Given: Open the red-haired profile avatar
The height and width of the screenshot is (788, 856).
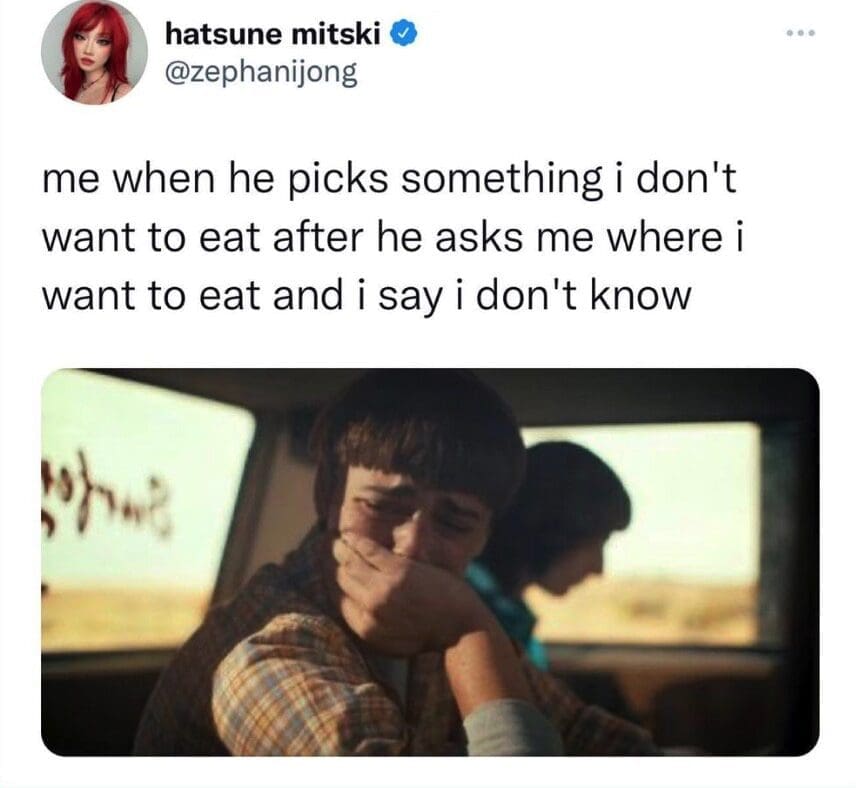Looking at the screenshot, I should tap(94, 51).
